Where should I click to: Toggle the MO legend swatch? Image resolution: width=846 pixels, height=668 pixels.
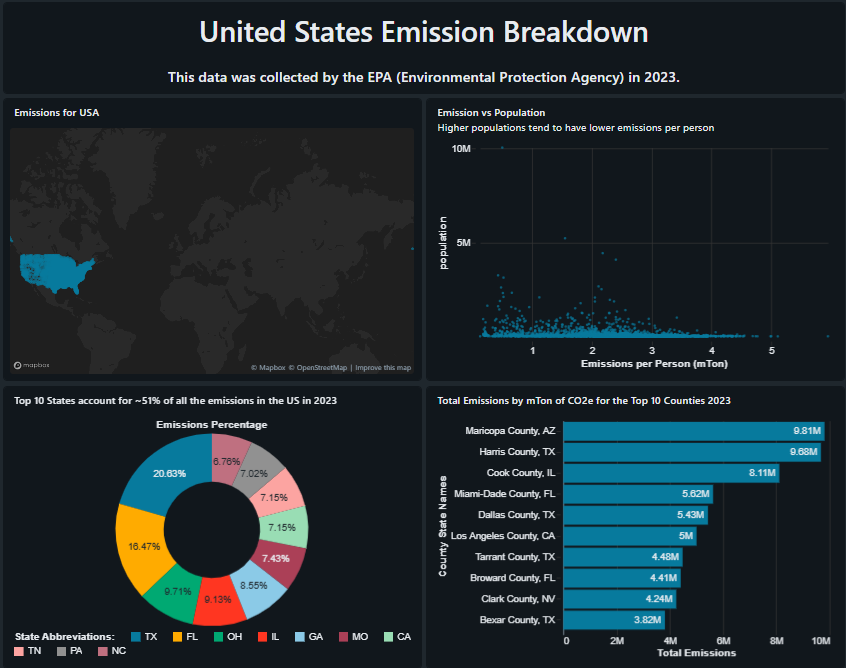point(344,637)
